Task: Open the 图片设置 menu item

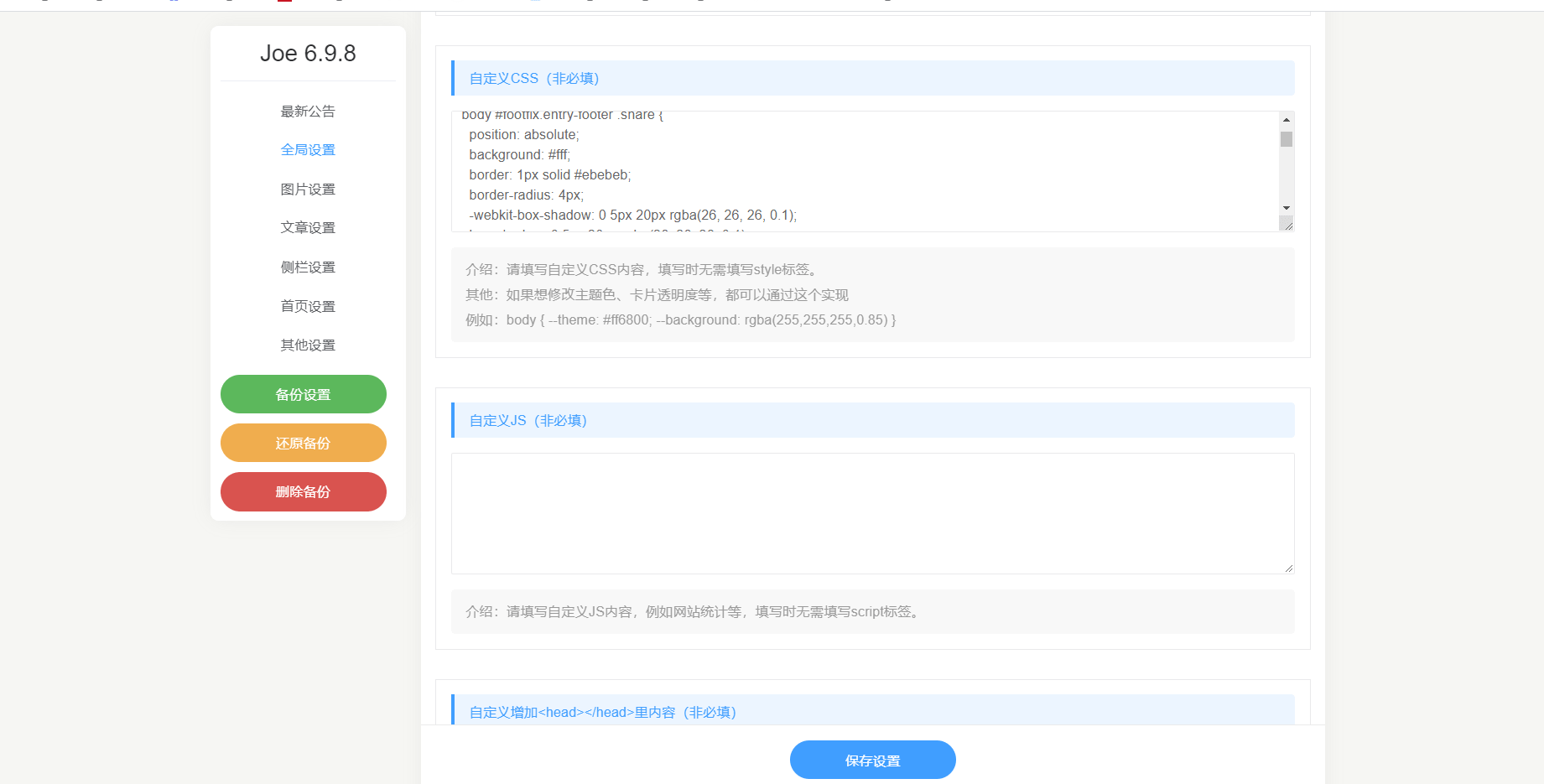Action: coord(308,189)
